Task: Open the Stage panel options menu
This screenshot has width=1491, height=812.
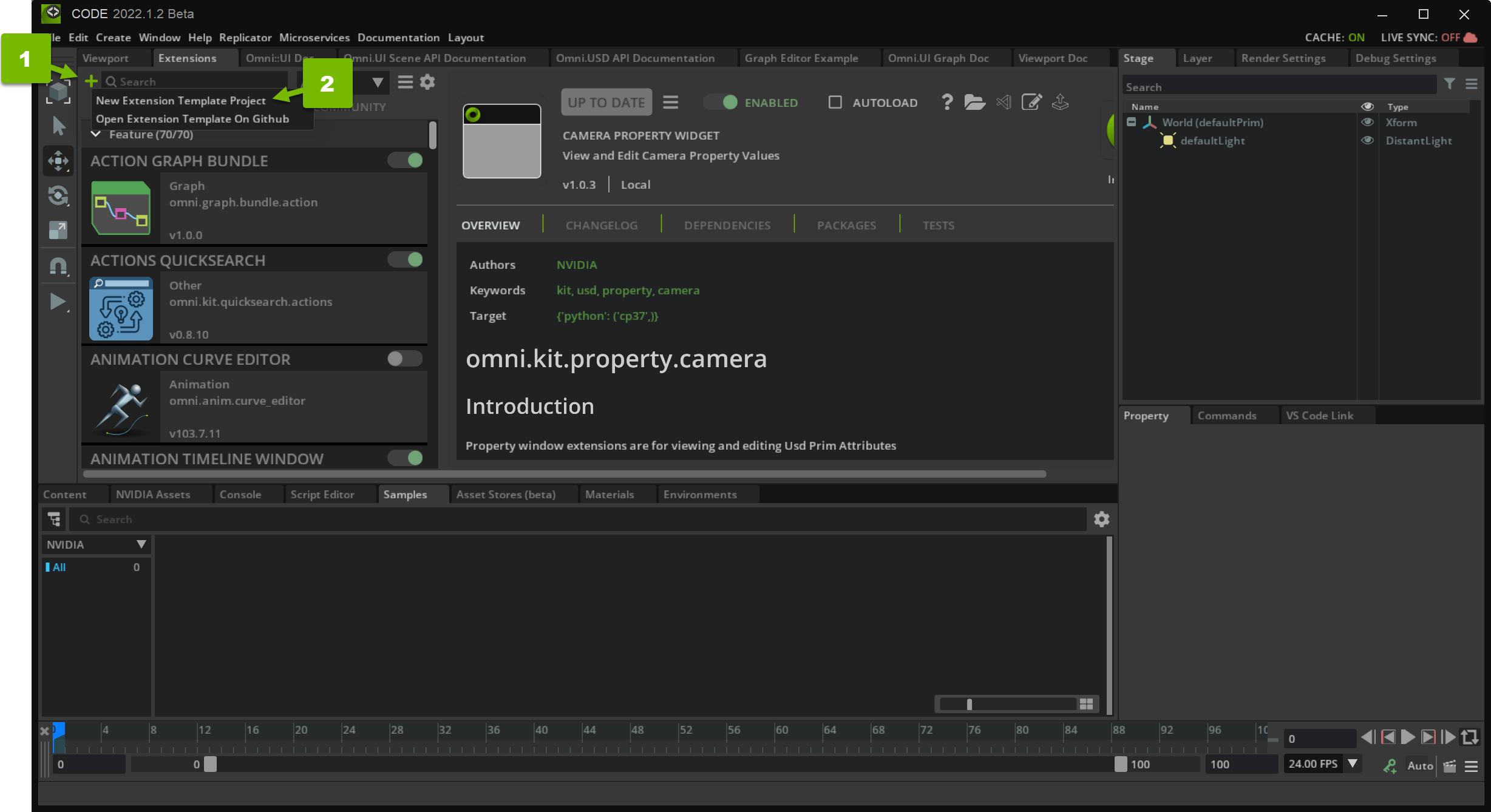Action: pyautogui.click(x=1472, y=84)
